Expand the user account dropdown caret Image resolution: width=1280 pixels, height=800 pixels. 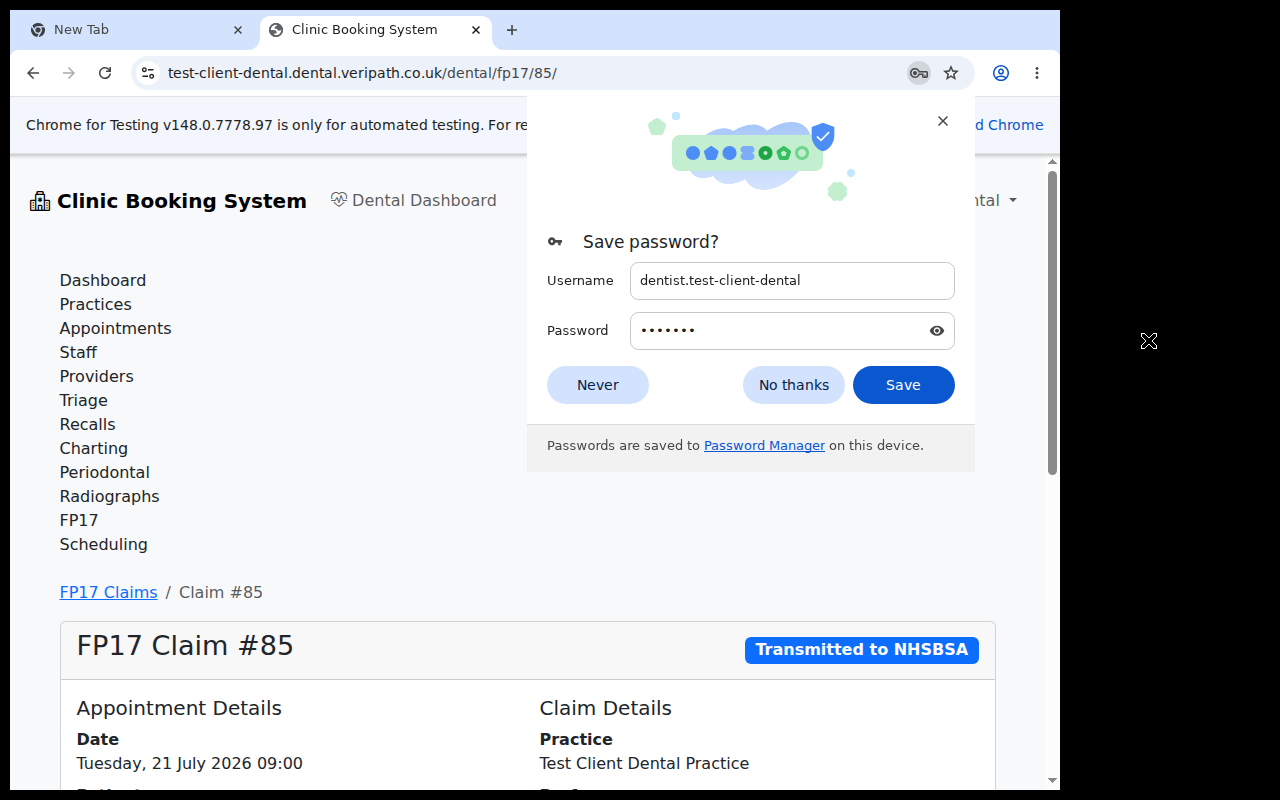coord(1013,201)
